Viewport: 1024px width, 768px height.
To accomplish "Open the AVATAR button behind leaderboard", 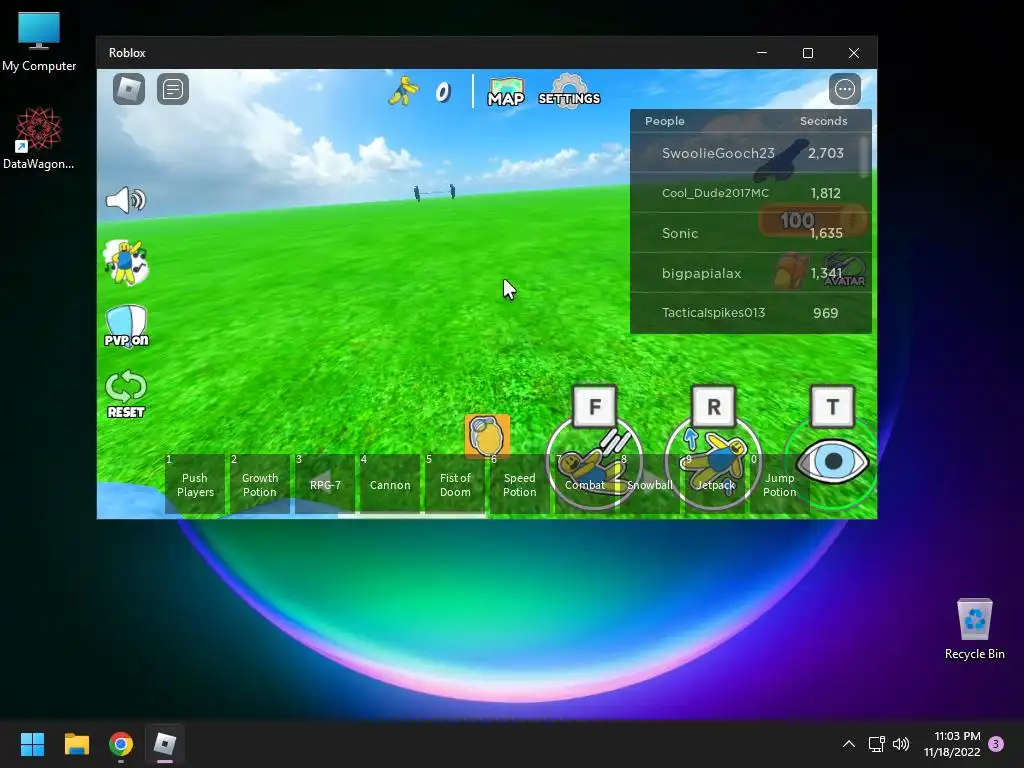I will [844, 270].
